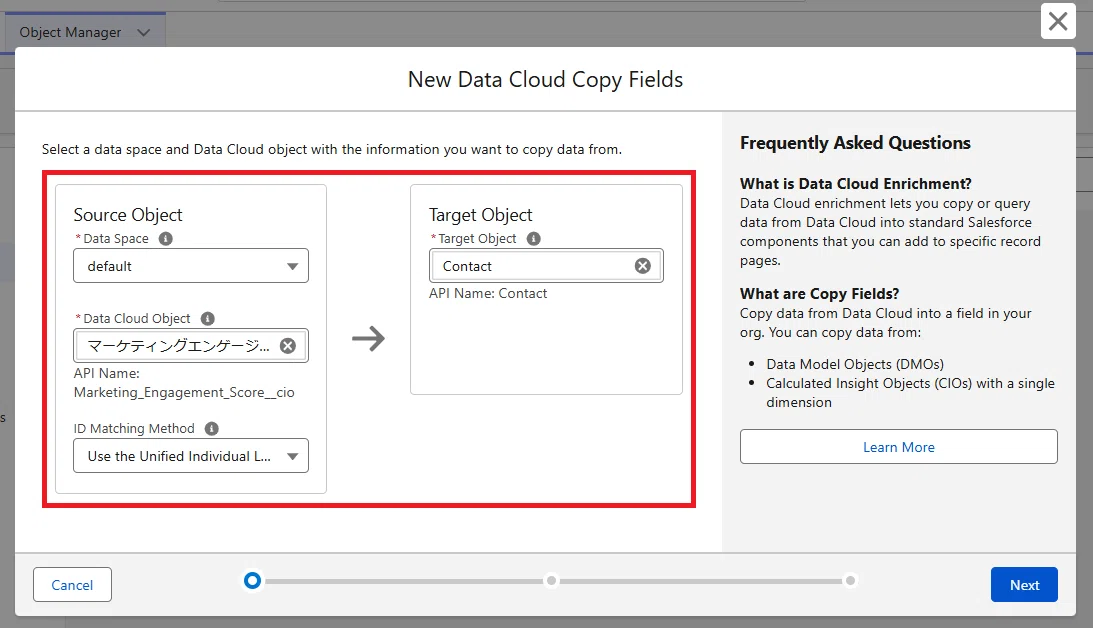Click the Data Space info icon
Viewport: 1093px width, 628px height.
165,238
